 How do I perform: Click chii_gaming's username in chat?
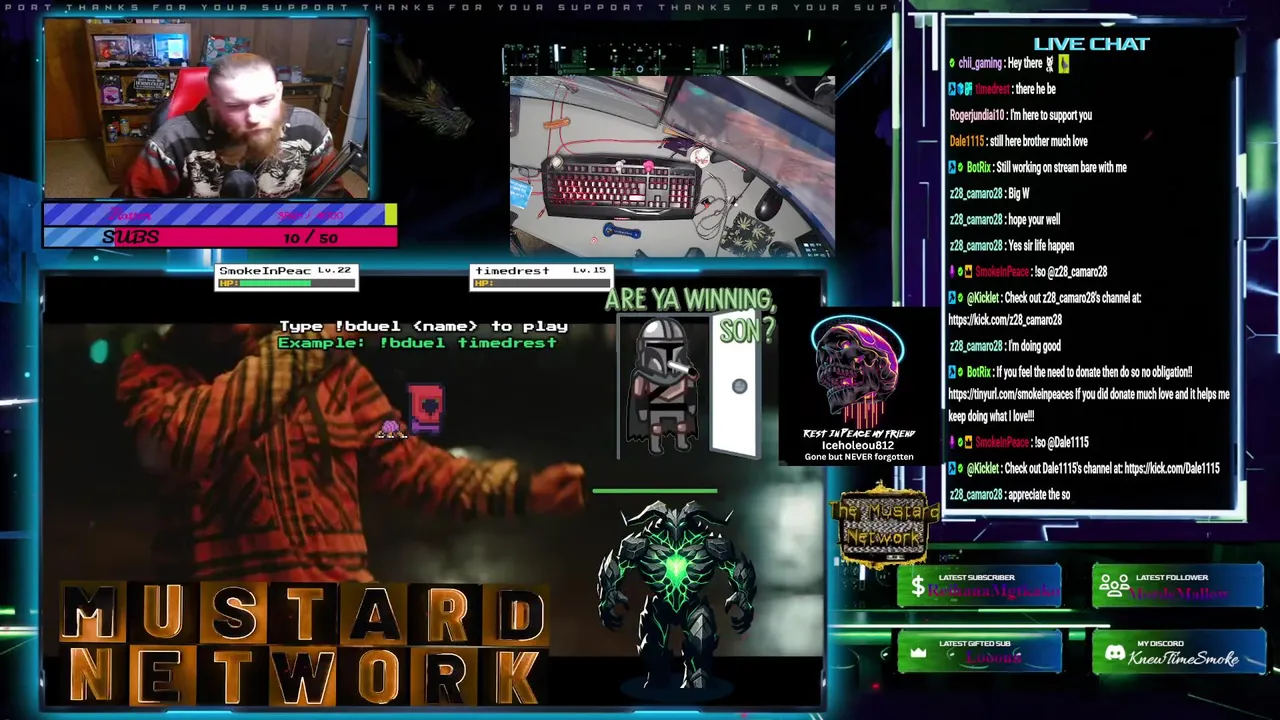pyautogui.click(x=980, y=63)
